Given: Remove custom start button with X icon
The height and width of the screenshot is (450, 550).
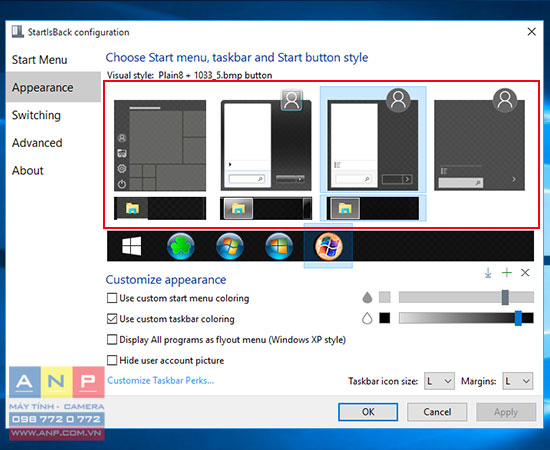Looking at the screenshot, I should point(525,273).
